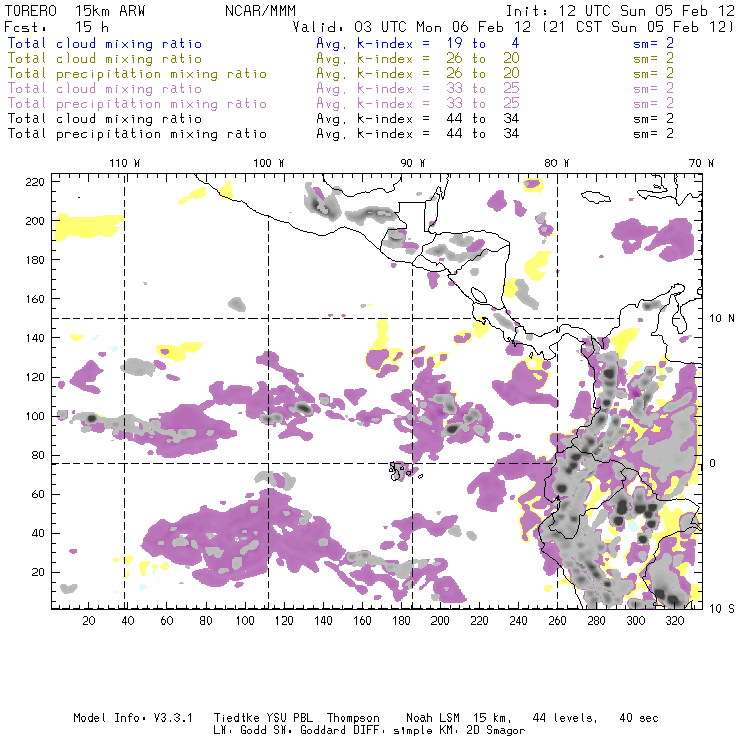
Task: Click '33 to 25' in violet cloud row
Action: click(x=483, y=88)
